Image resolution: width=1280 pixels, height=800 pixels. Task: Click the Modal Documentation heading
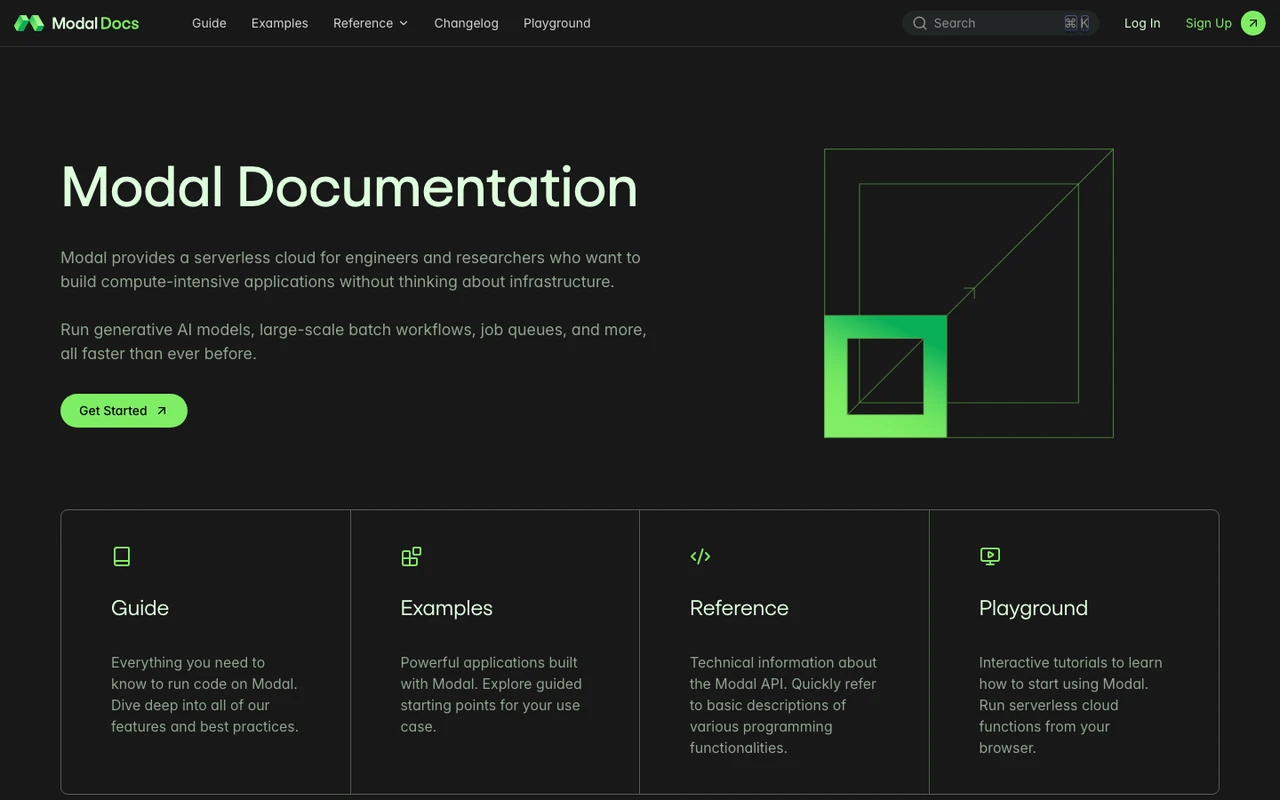click(x=349, y=187)
